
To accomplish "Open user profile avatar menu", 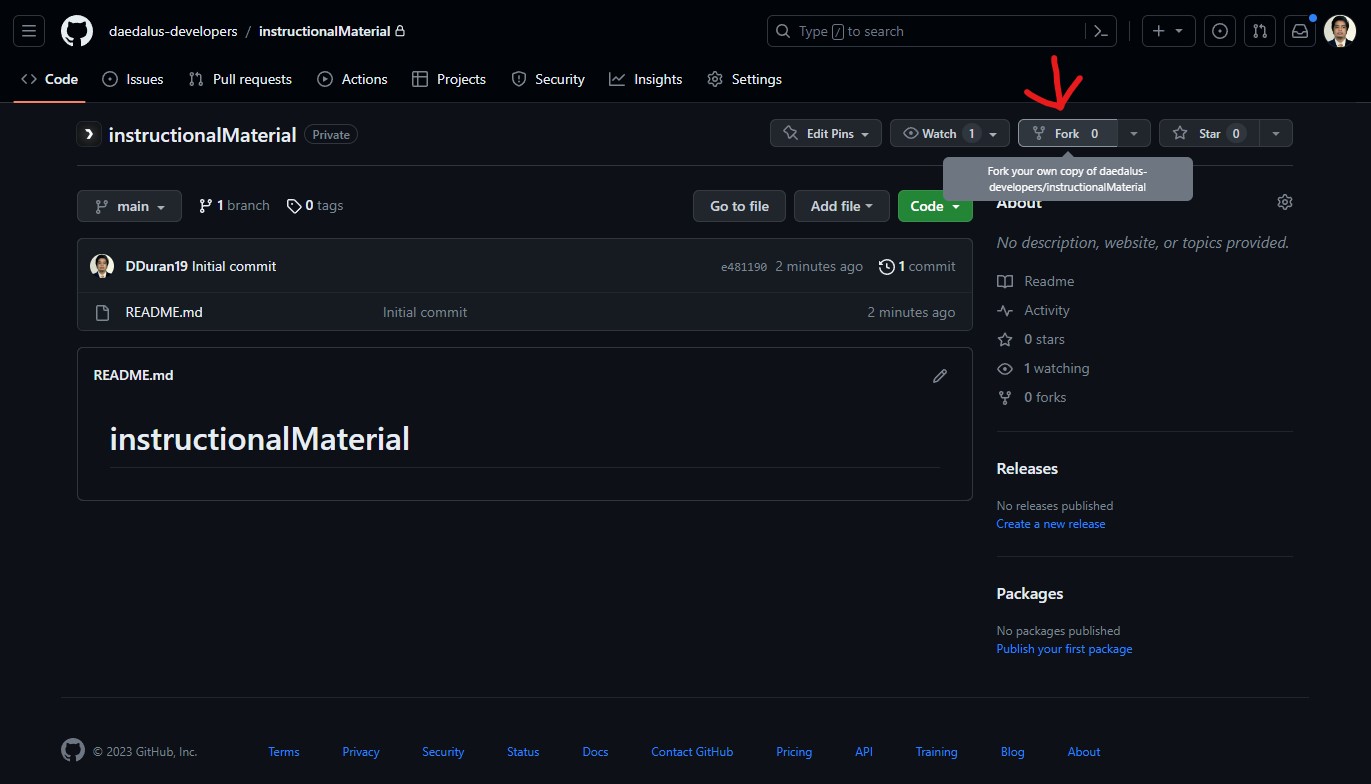I will [1340, 31].
